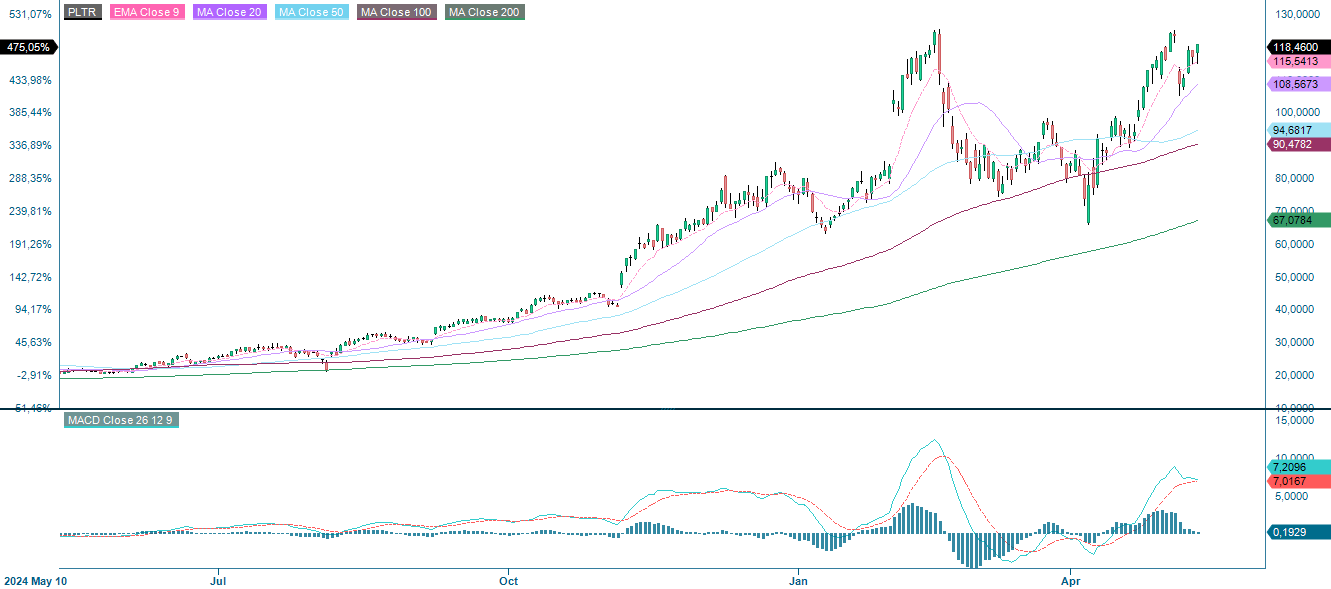The height and width of the screenshot is (589, 1331).
Task: Click the 191,26% percent axis label
Action: tap(30, 245)
